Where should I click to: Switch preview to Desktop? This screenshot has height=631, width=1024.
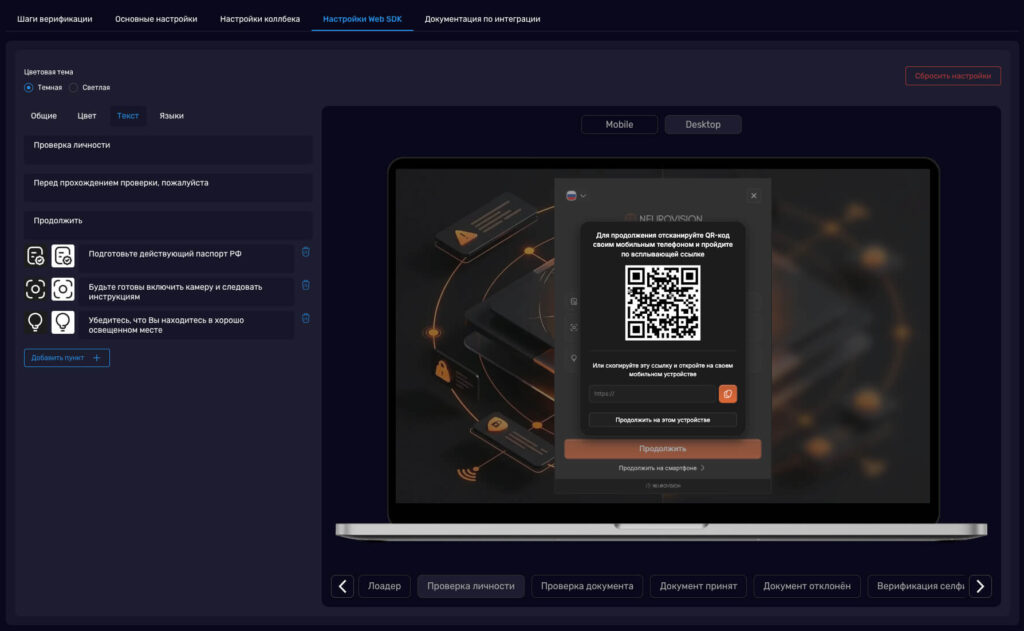click(703, 125)
